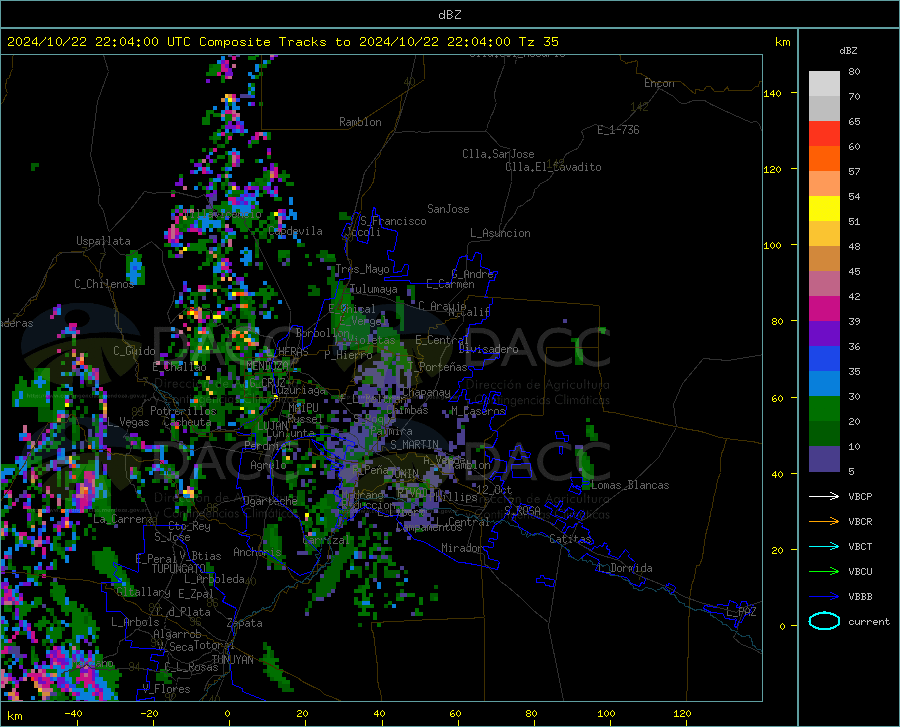Click the Uspallata label on map
The width and height of the screenshot is (900, 727).
point(103,241)
